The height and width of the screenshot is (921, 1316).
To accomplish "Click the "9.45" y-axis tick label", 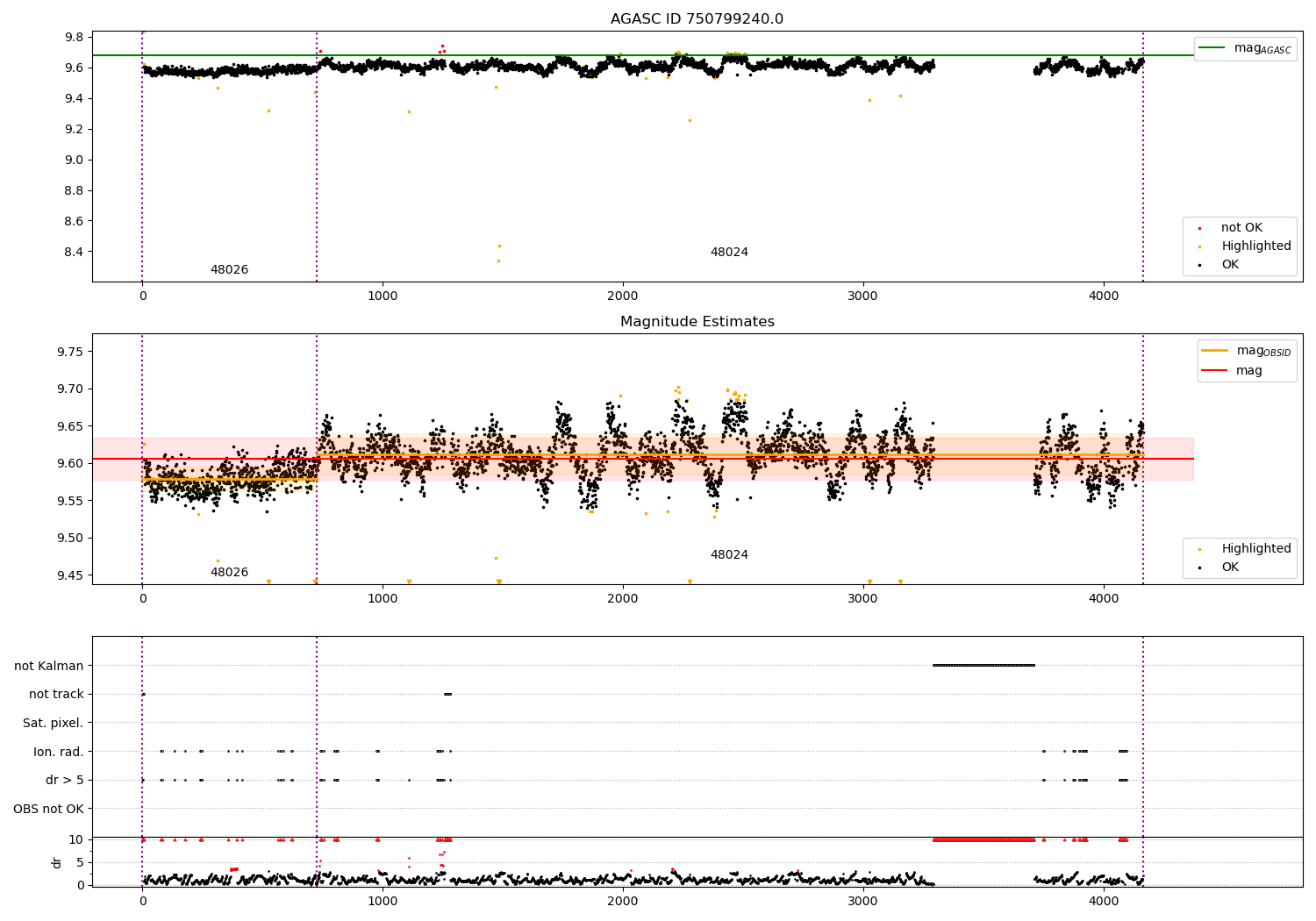I will coord(70,575).
